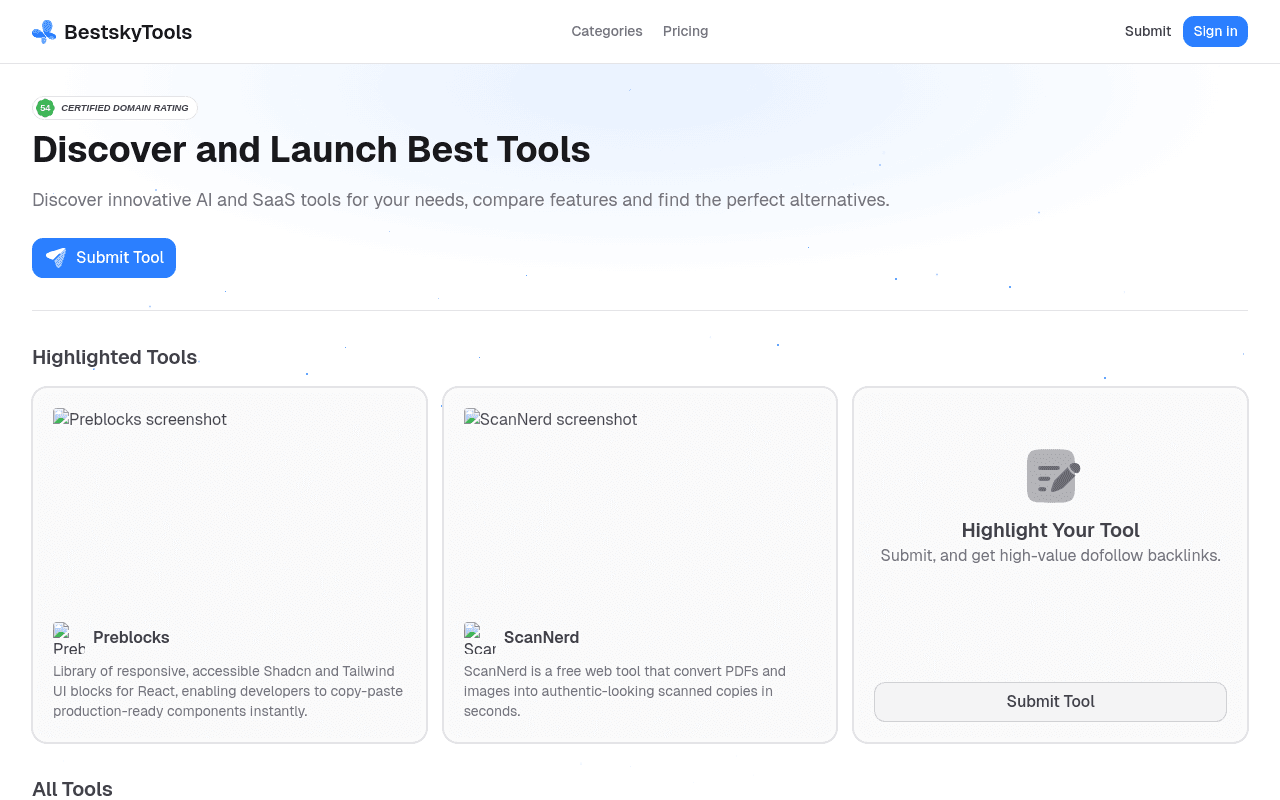Open the Categories menu

tap(607, 31)
